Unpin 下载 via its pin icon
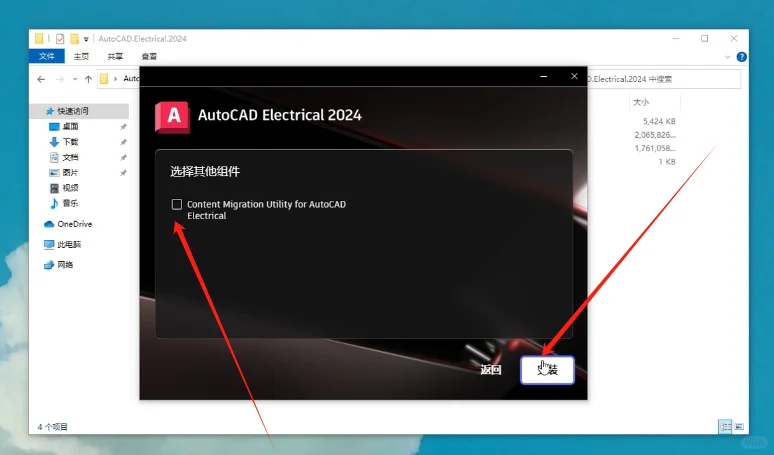Image resolution: width=774 pixels, height=455 pixels. [x=123, y=142]
